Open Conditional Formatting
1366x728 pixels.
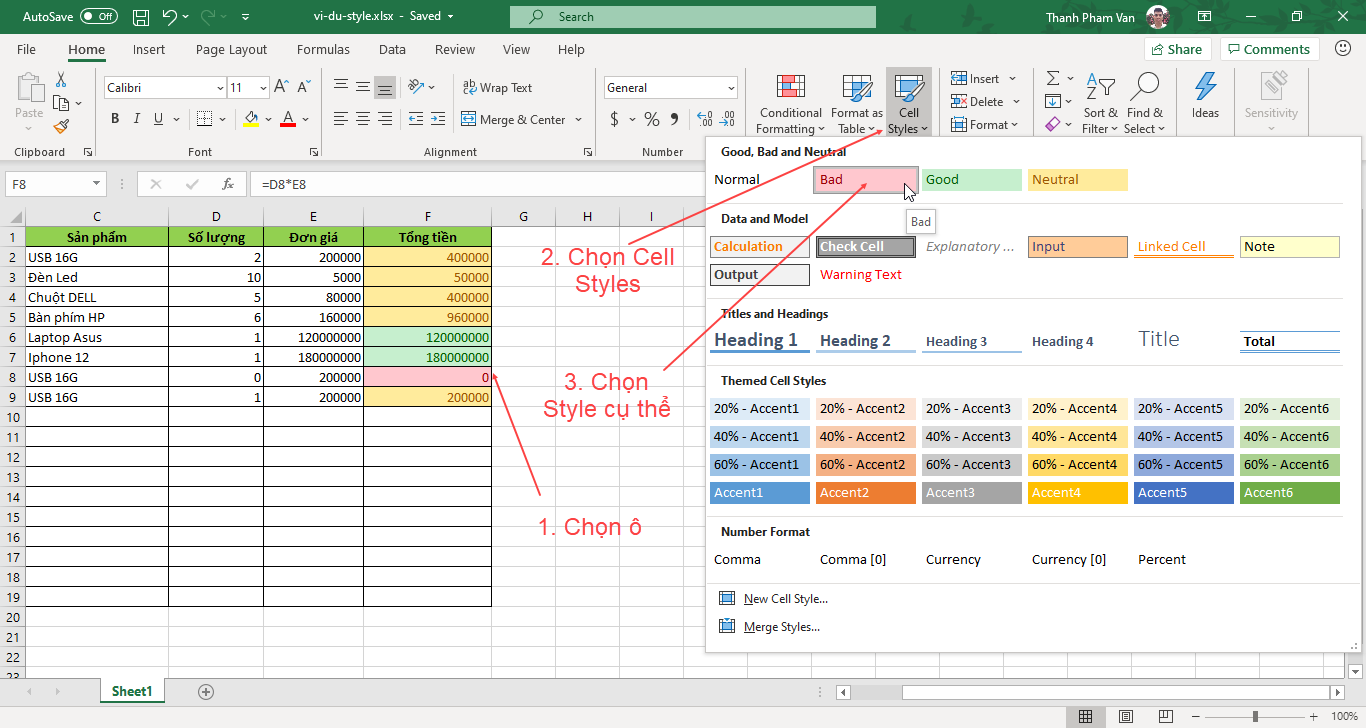[790, 103]
